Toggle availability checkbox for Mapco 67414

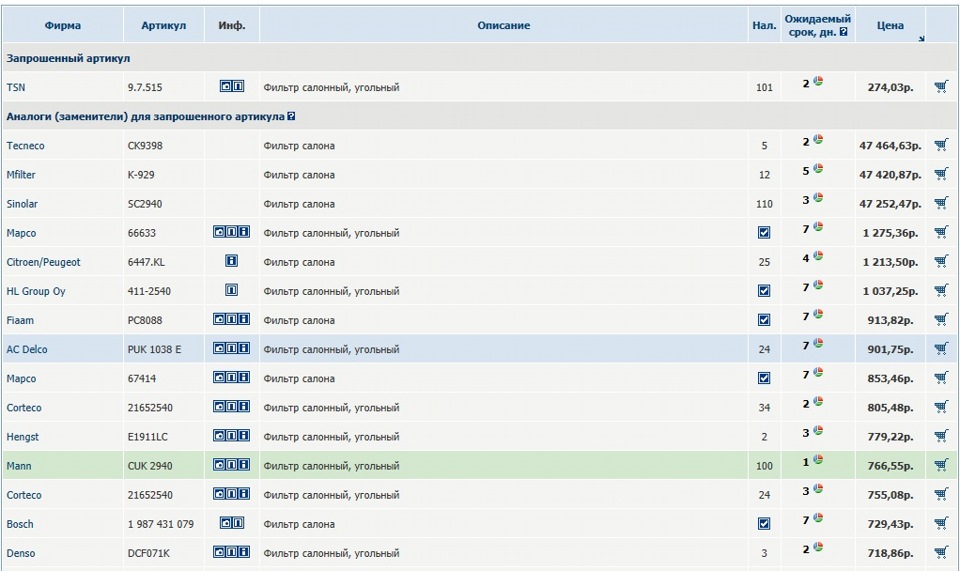pos(764,378)
